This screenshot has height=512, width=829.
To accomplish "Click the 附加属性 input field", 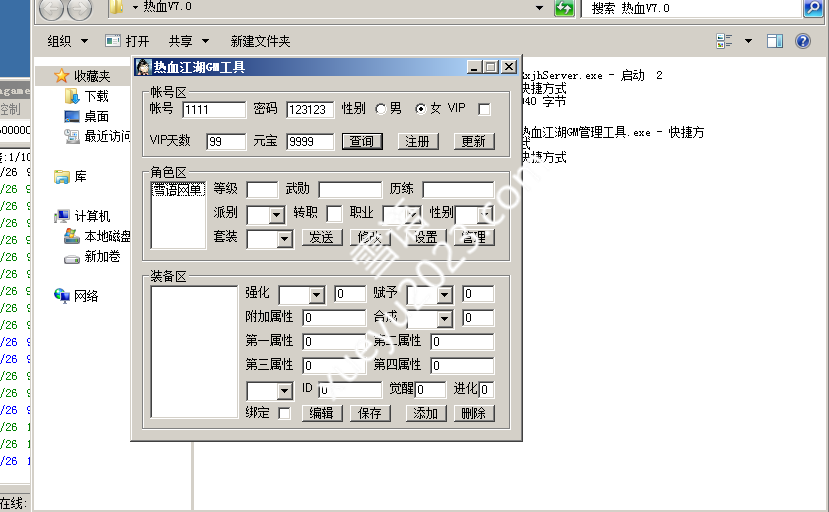I will pos(334,318).
